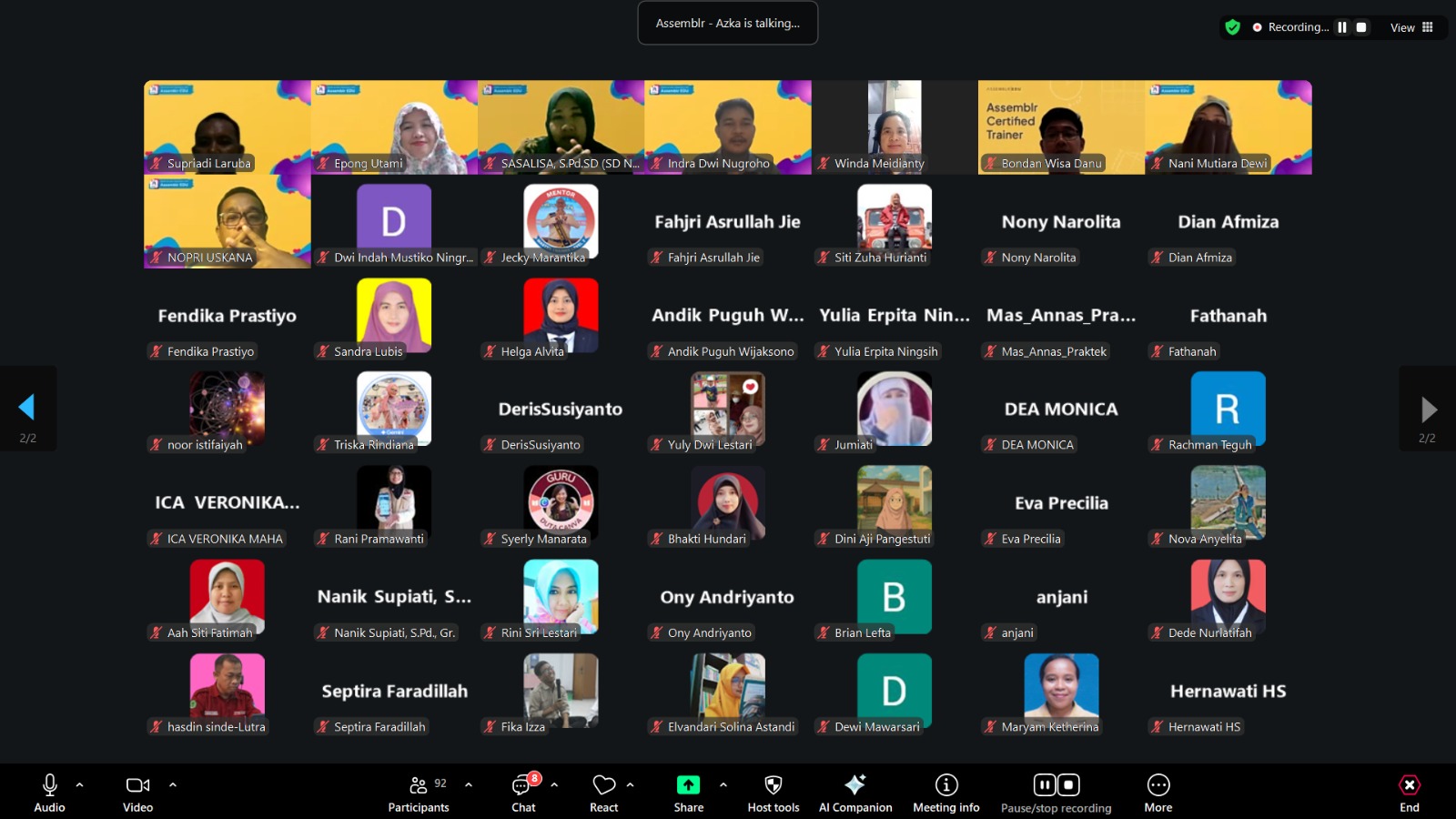Expand the Audio options chevron

80,784
